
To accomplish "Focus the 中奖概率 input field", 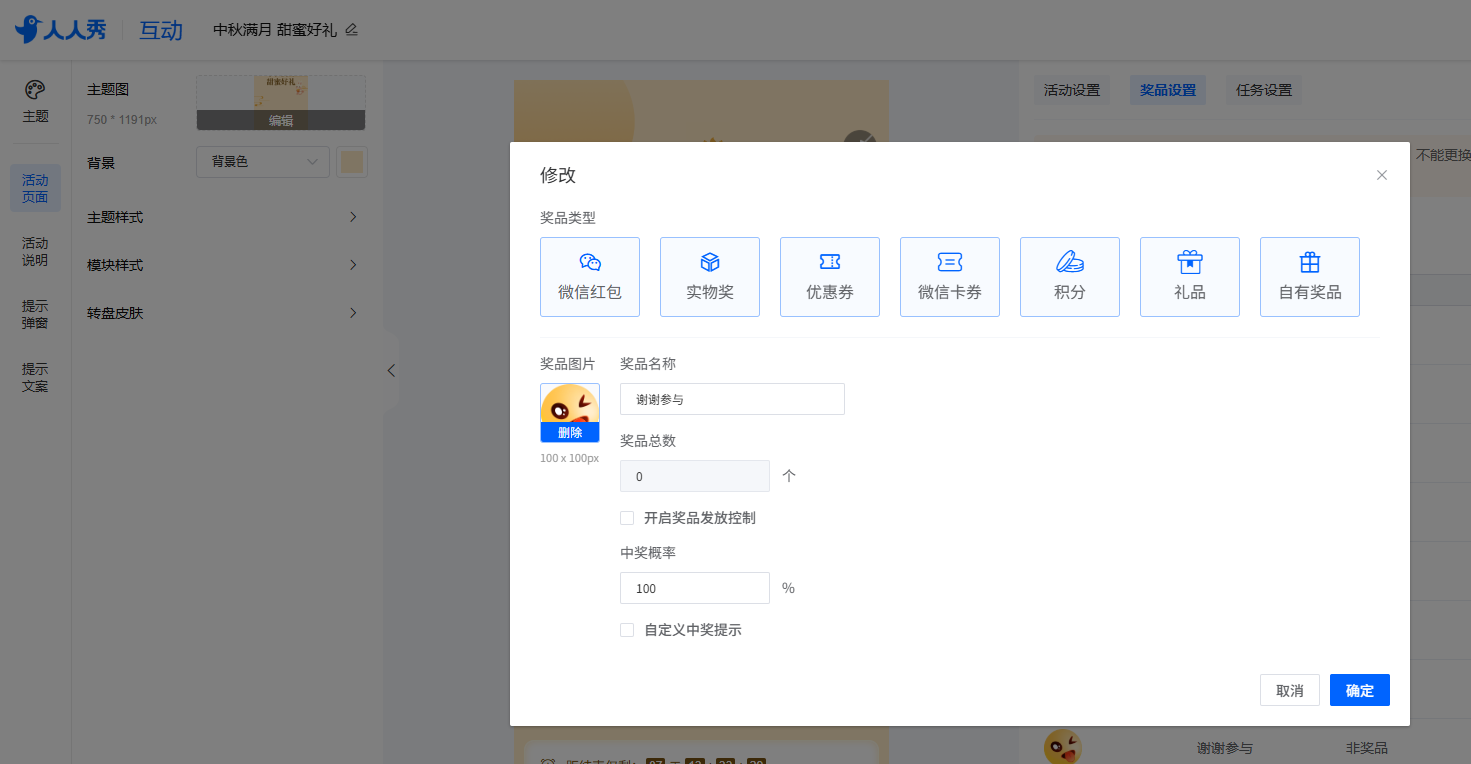I will coord(695,588).
